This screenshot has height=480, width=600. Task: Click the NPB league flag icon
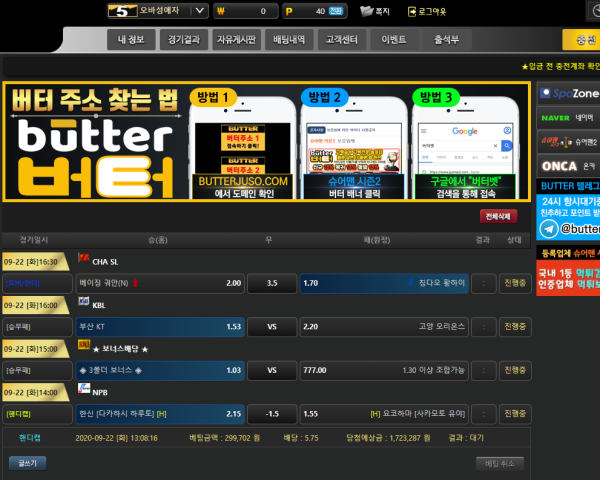[83, 390]
